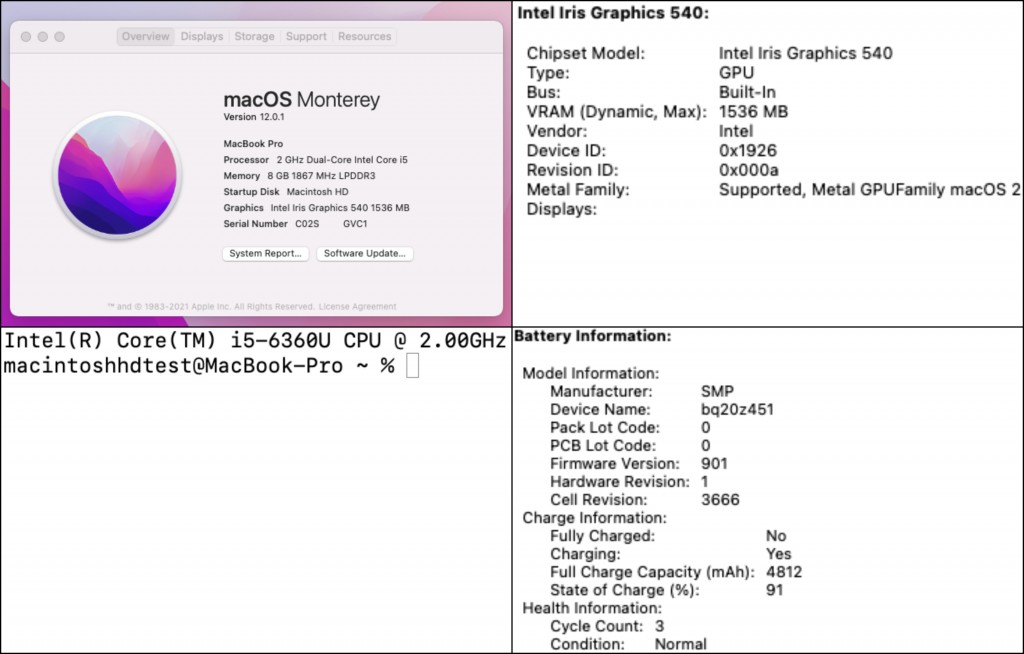Click the Bus value "Built-In"

click(x=747, y=92)
